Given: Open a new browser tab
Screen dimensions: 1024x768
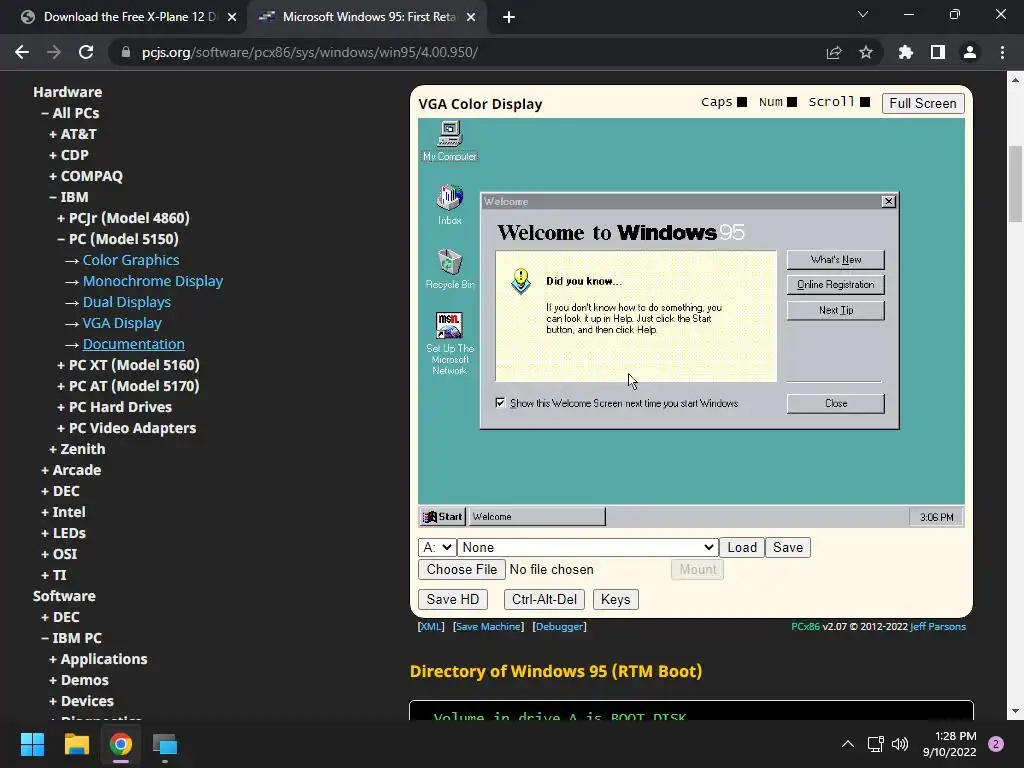Looking at the screenshot, I should (x=509, y=17).
